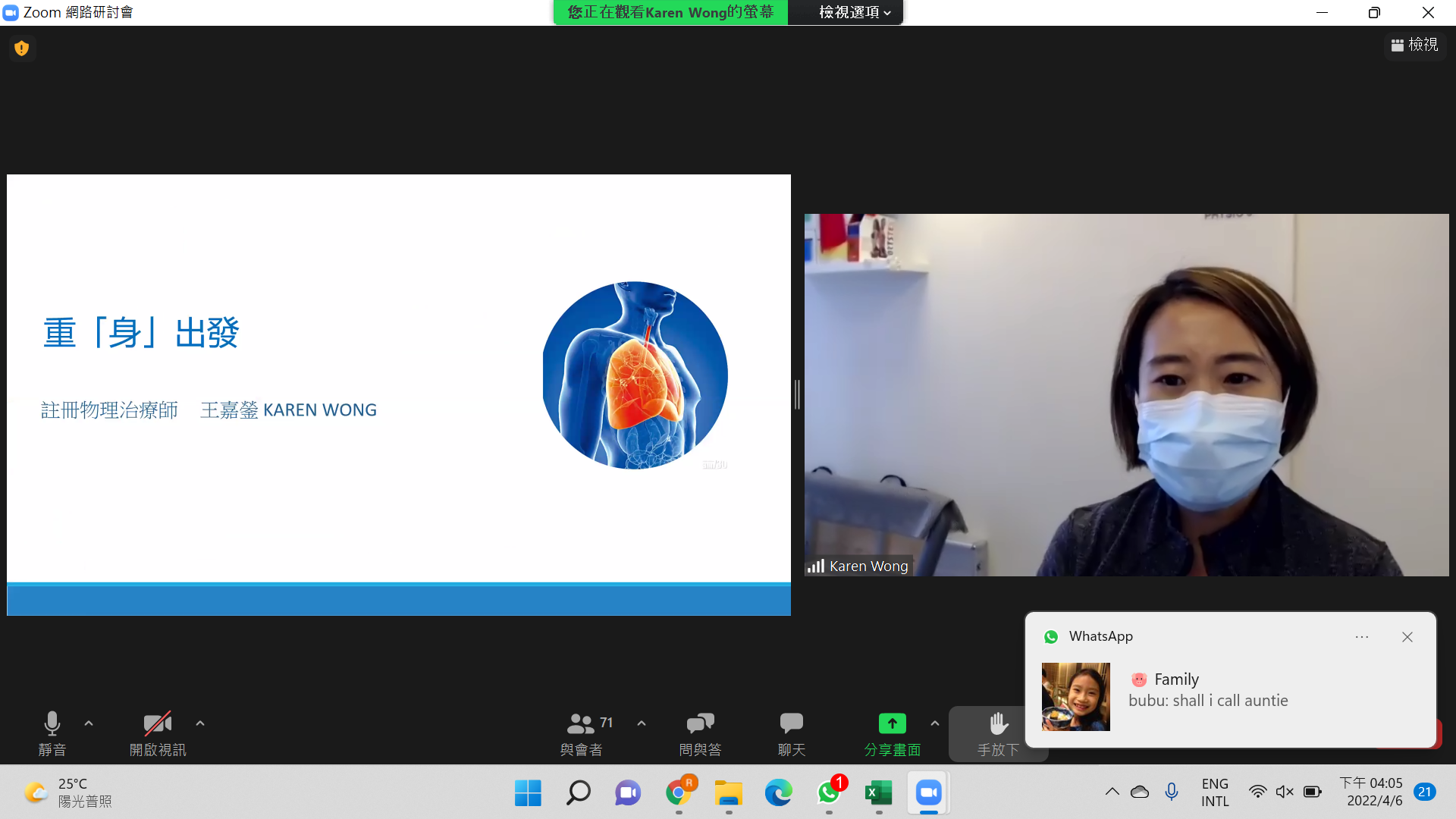
Task: Open WhatsApp notification options (three dots)
Action: point(1362,637)
